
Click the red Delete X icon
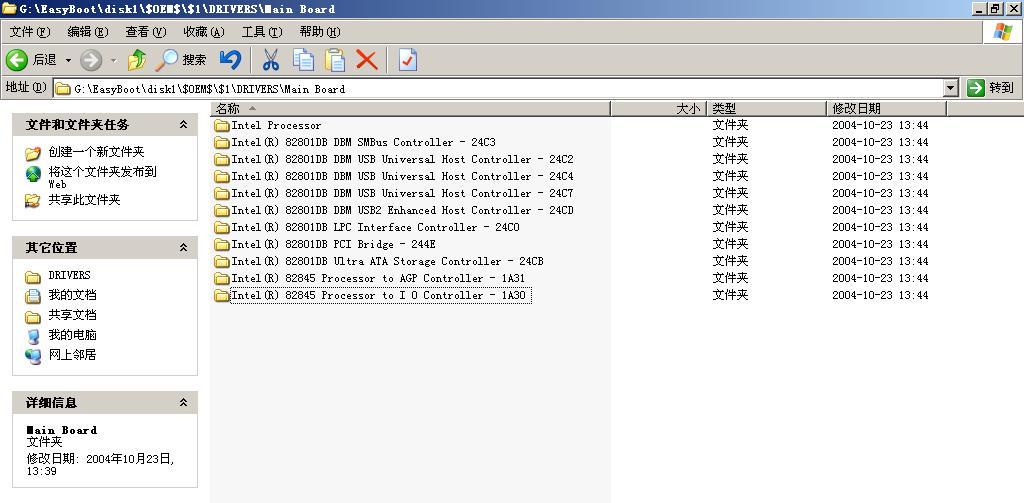(367, 60)
